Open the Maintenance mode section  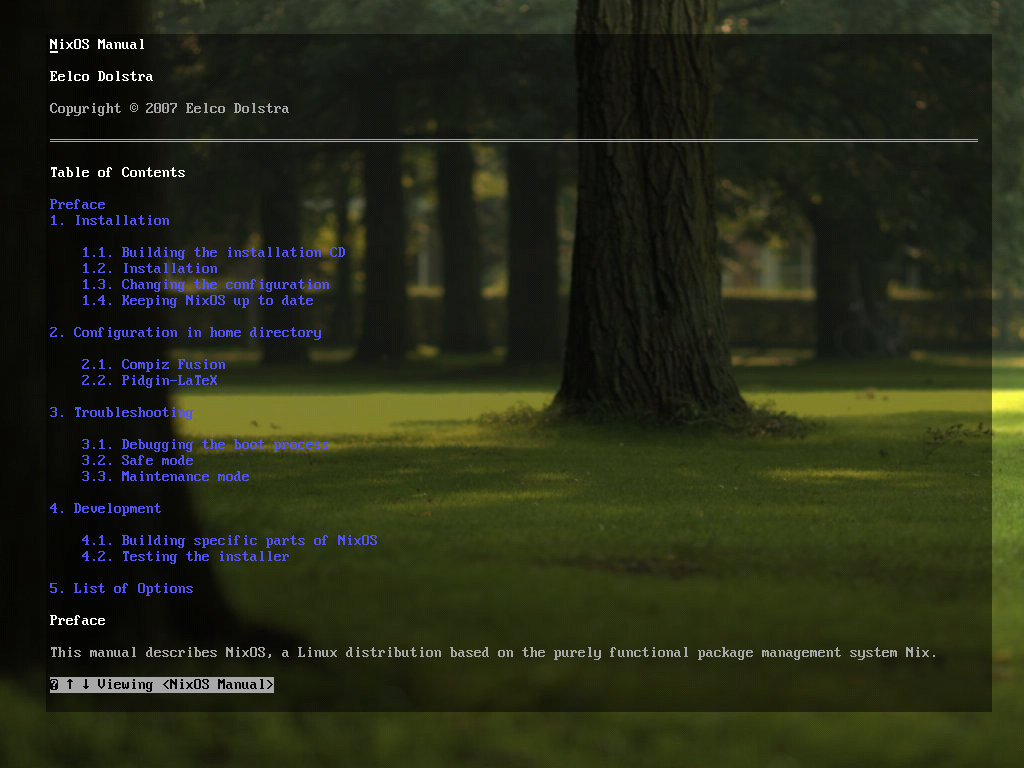(165, 476)
